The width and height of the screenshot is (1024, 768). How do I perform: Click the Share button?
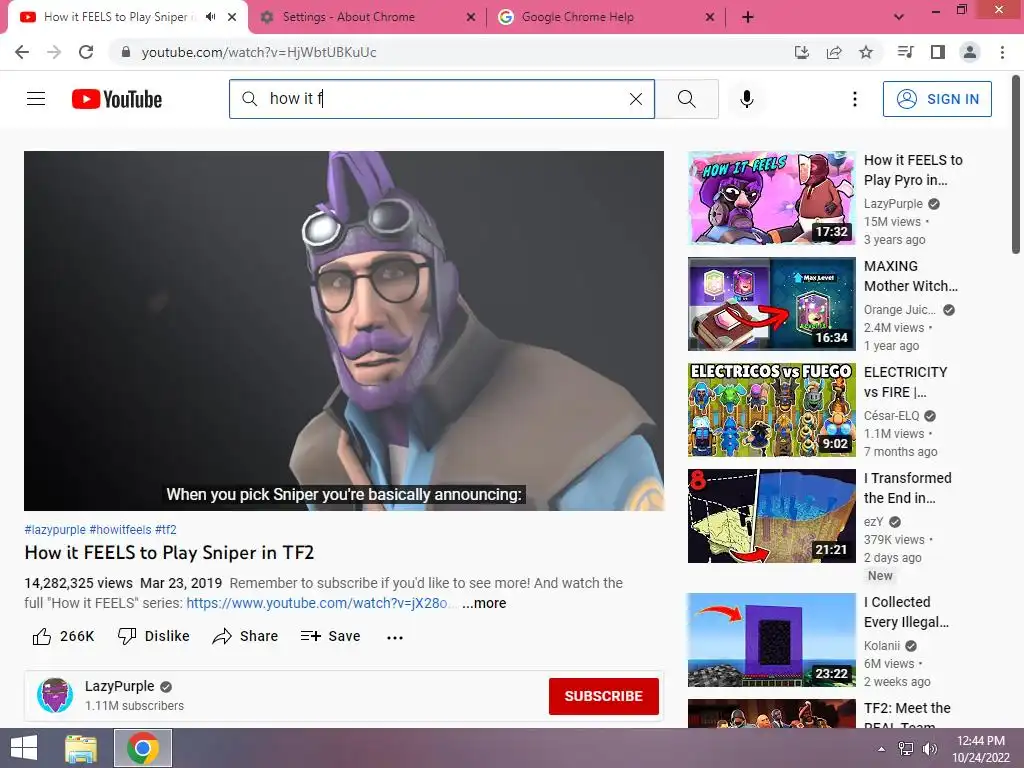point(245,636)
